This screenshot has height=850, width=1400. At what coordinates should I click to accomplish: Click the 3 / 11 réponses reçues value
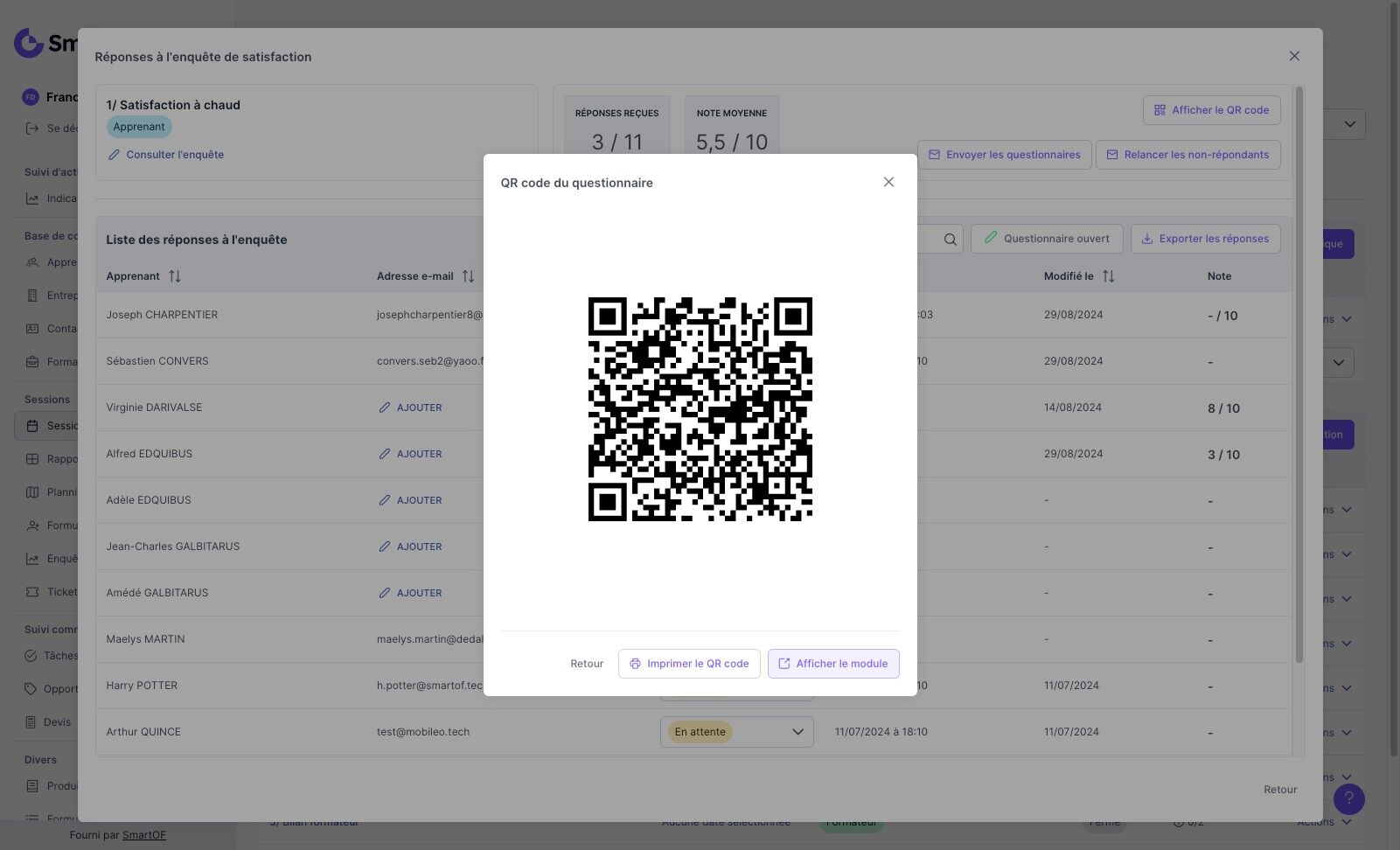617,143
